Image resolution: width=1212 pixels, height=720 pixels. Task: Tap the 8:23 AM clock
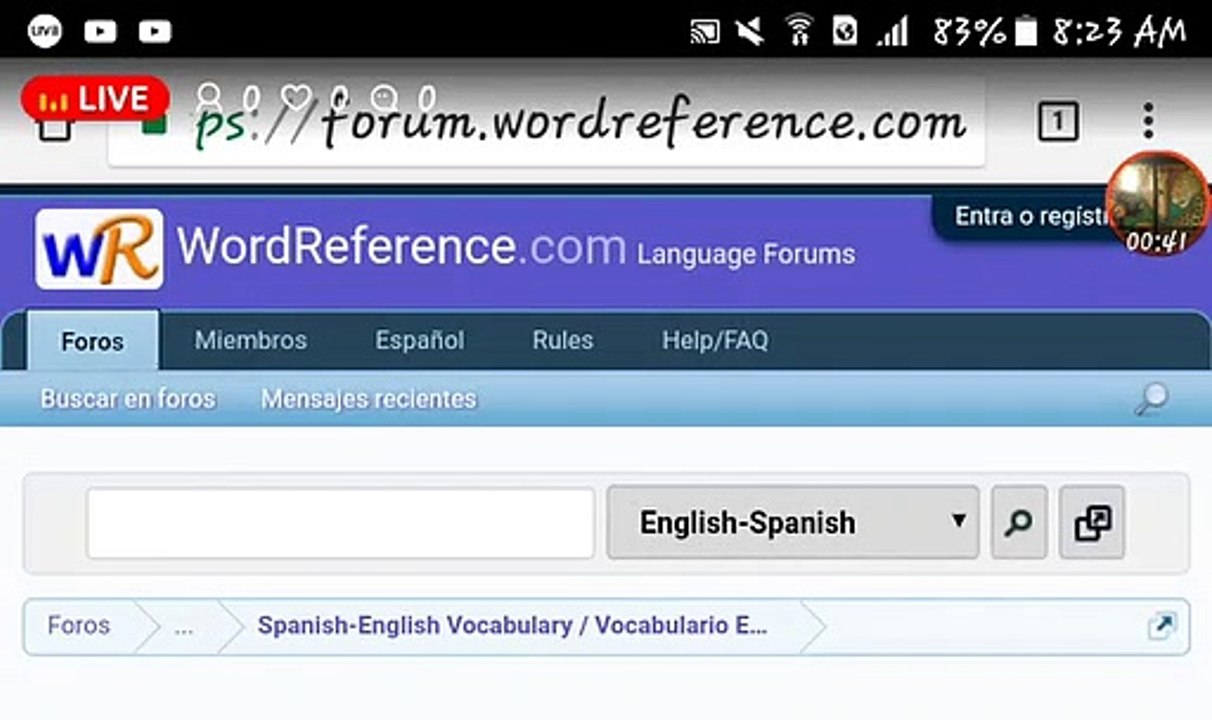point(1119,32)
